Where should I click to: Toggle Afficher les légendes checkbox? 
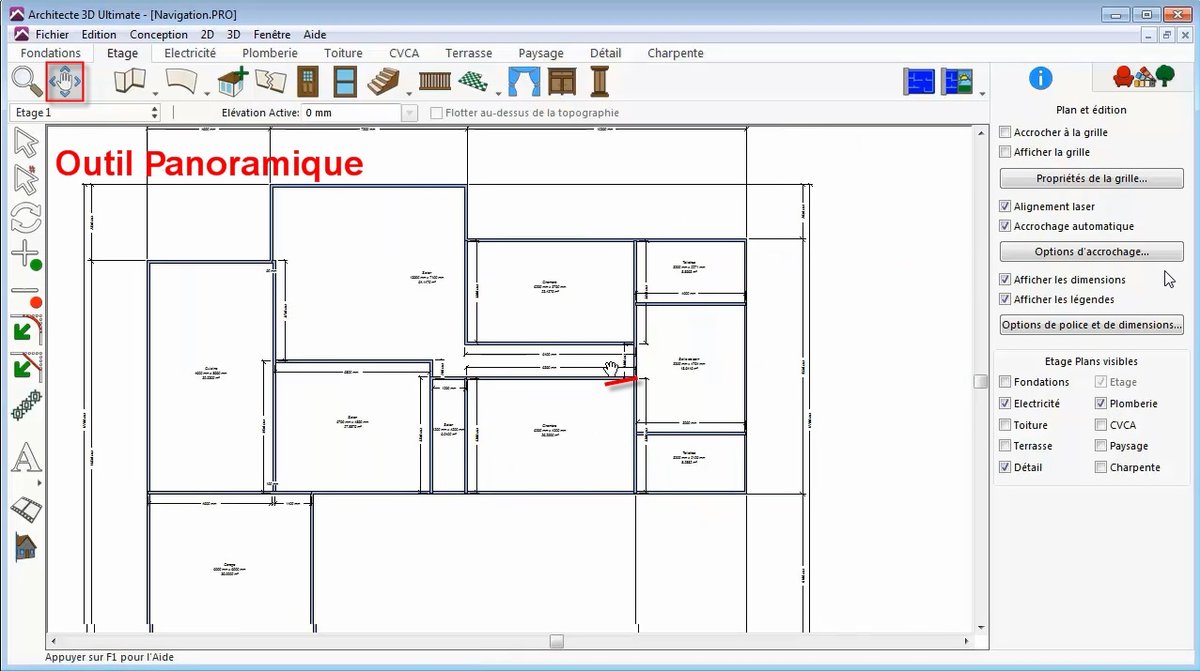[x=1006, y=299]
